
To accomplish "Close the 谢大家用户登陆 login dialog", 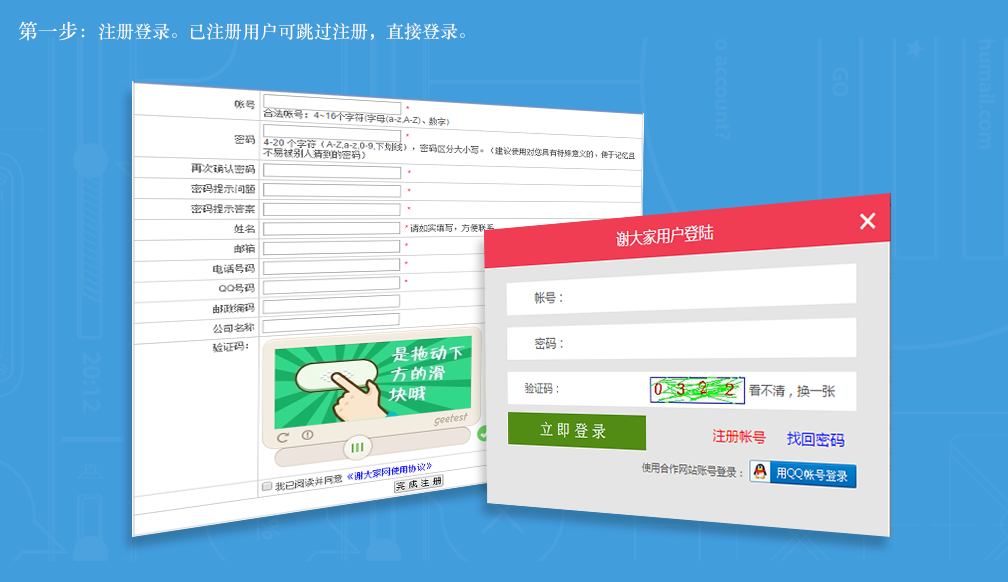I will point(867,221).
